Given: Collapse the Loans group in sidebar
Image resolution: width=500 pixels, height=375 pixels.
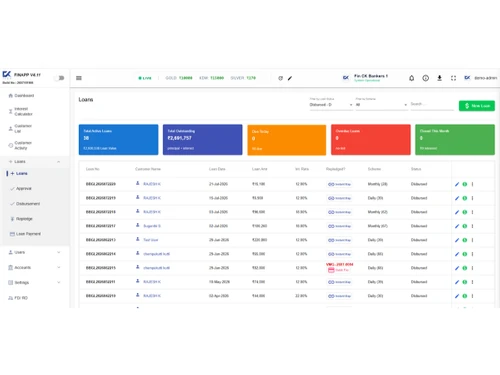Looking at the screenshot, I should 35,162.
